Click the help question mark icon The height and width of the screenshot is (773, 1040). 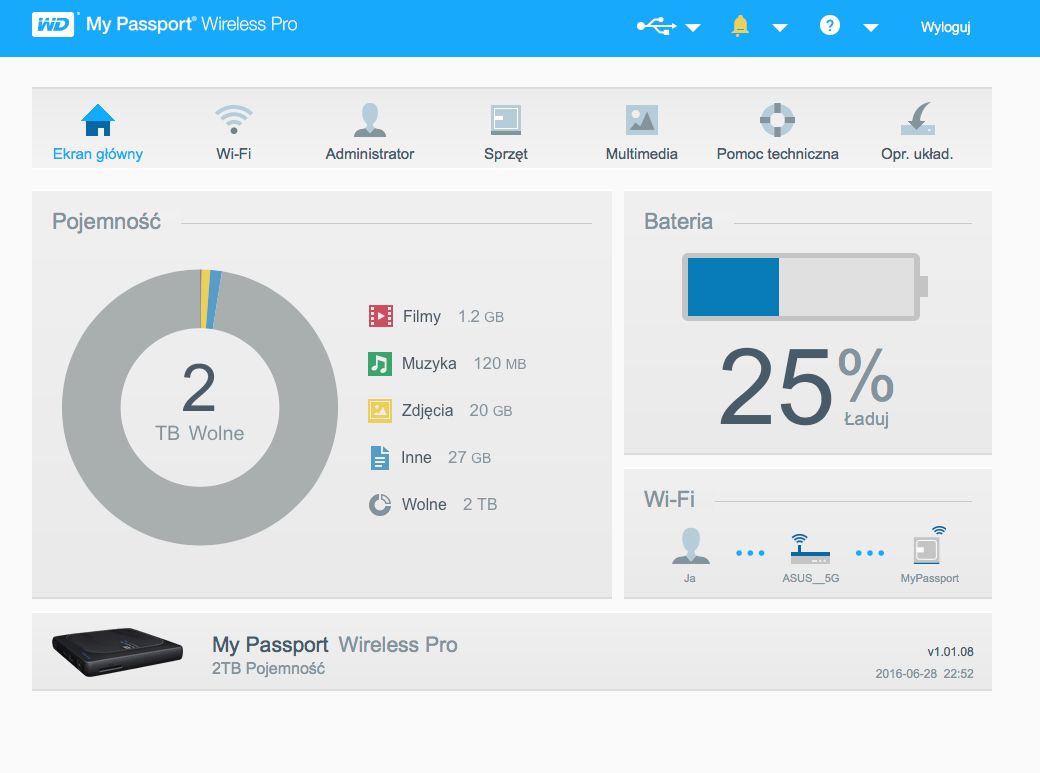(830, 25)
